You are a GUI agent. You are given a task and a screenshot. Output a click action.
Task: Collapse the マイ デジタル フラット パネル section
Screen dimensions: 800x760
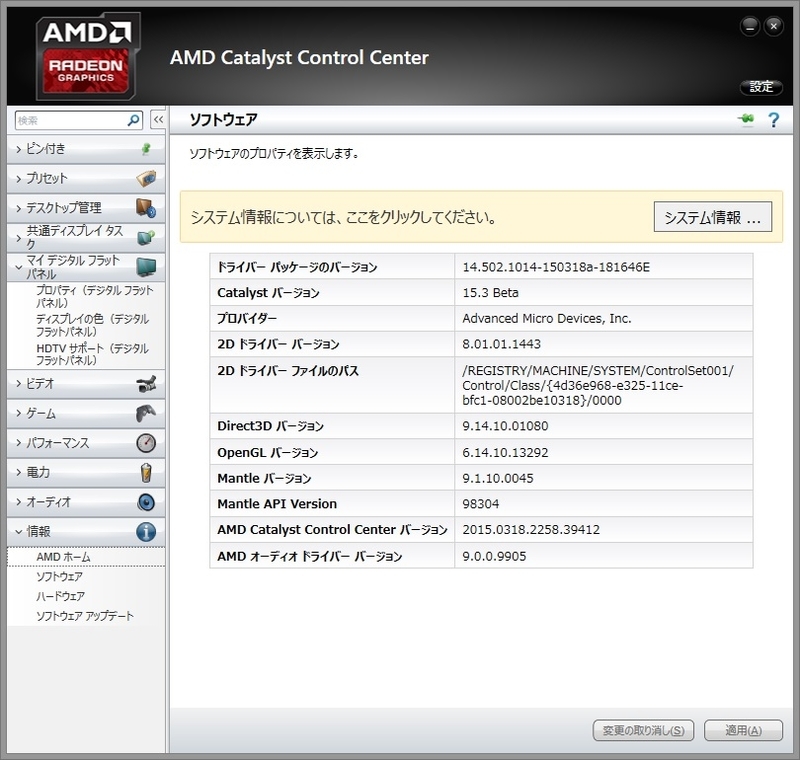point(86,267)
